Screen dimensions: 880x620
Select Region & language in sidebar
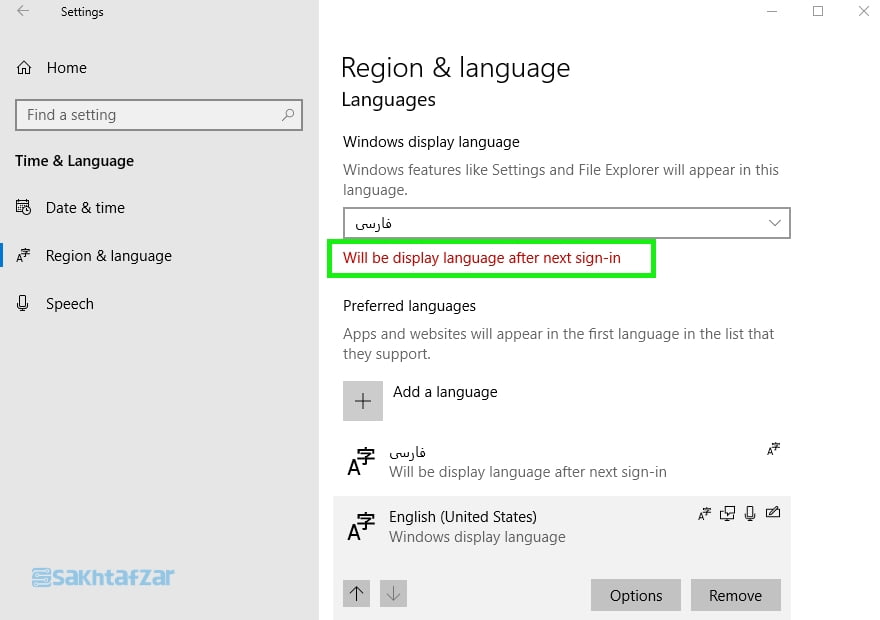[108, 256]
